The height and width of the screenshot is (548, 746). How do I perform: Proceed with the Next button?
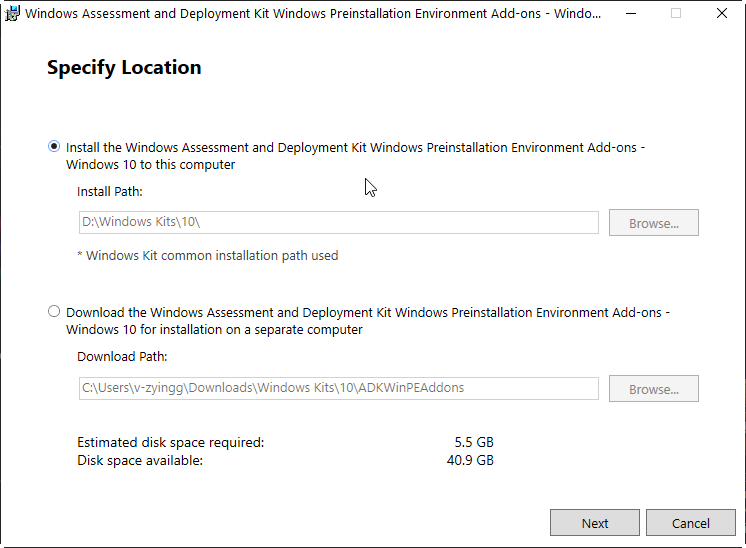click(595, 523)
